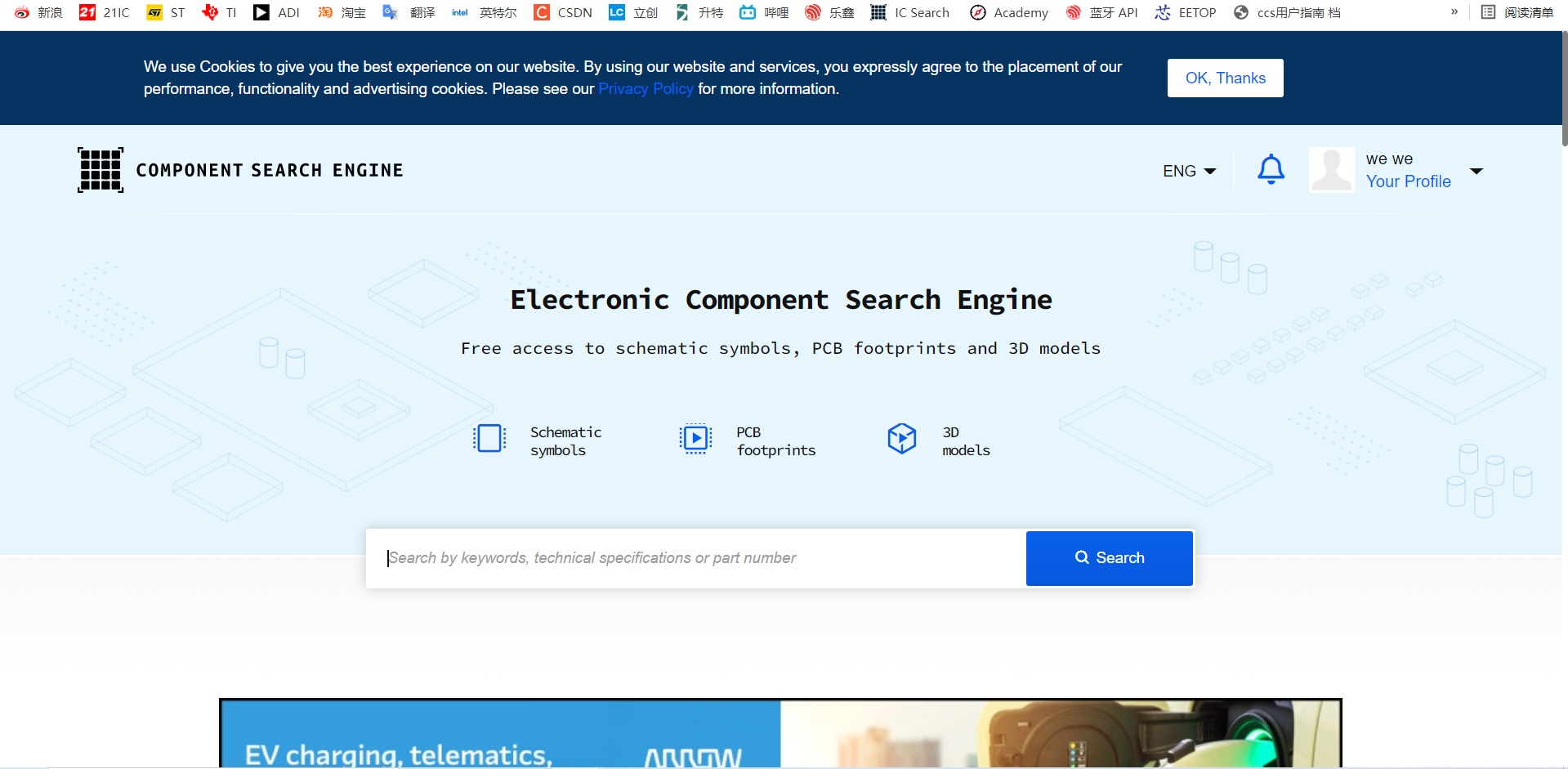Open the 立创 bookmark icon
Screen dimensions: 1568x769
[x=618, y=12]
